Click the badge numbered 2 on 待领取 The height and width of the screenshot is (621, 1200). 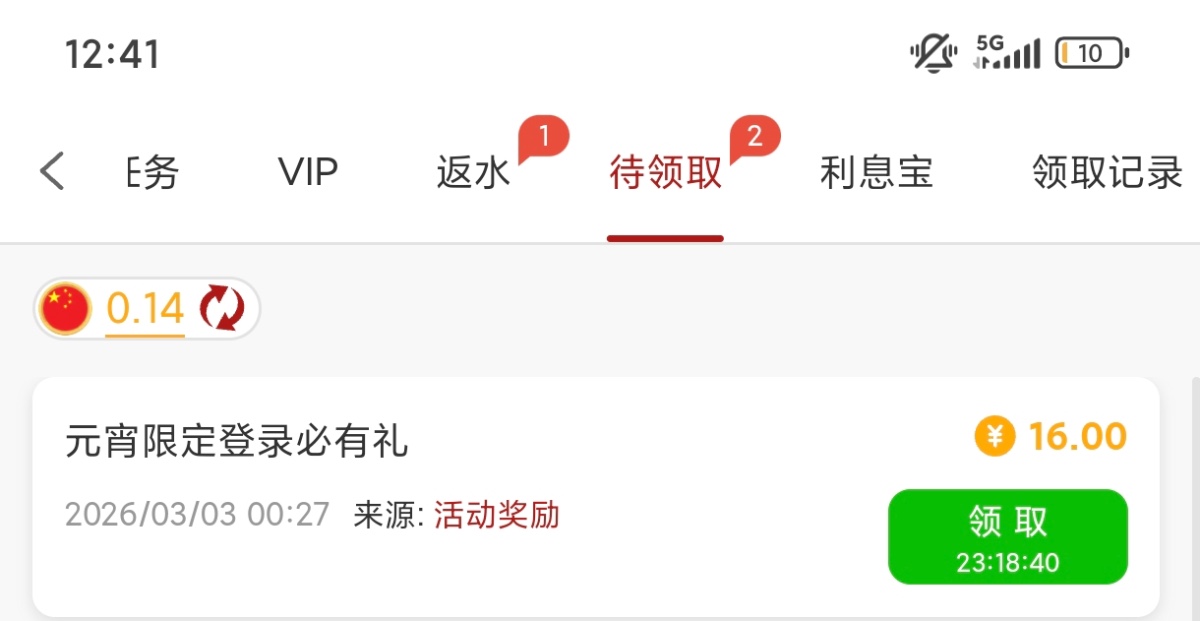click(754, 139)
